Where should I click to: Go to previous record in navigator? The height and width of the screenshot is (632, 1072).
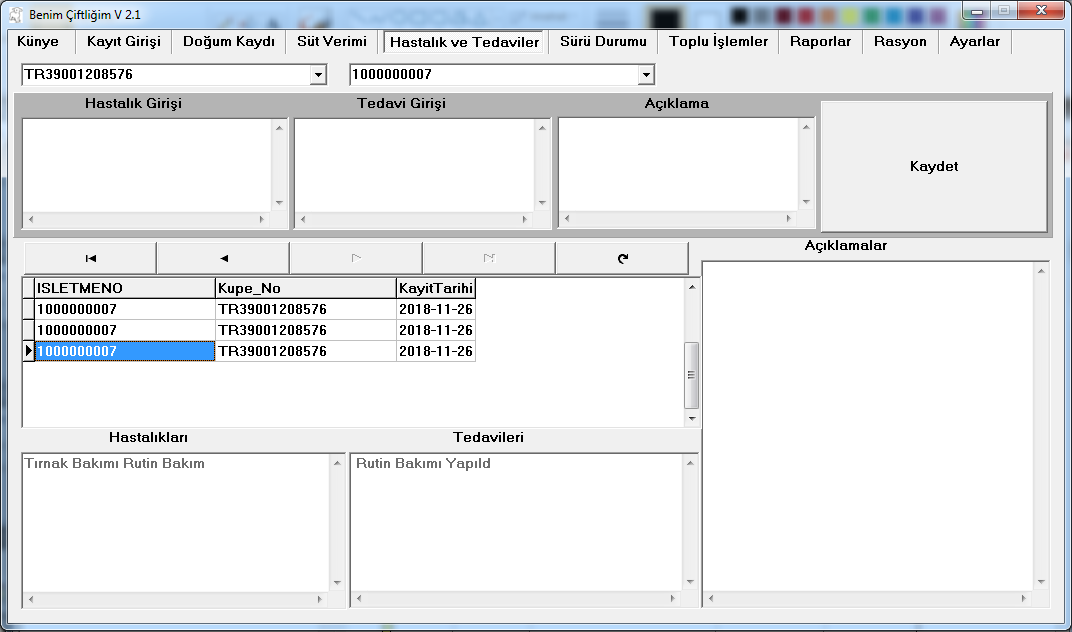pyautogui.click(x=223, y=258)
